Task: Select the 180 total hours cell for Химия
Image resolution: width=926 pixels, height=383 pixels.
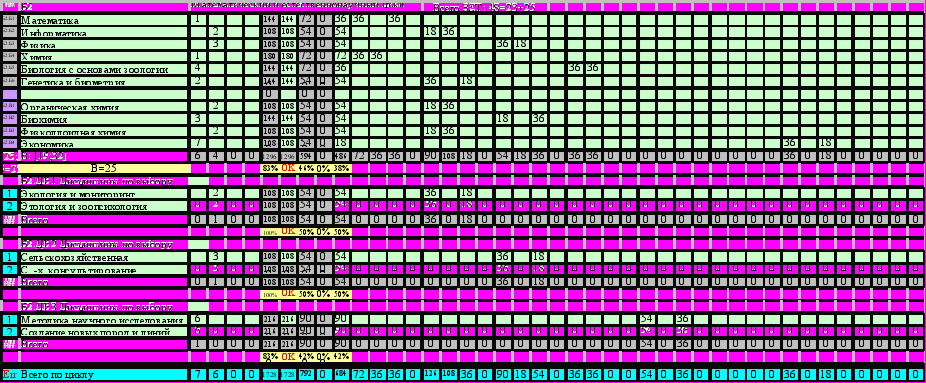Action: [x=270, y=57]
